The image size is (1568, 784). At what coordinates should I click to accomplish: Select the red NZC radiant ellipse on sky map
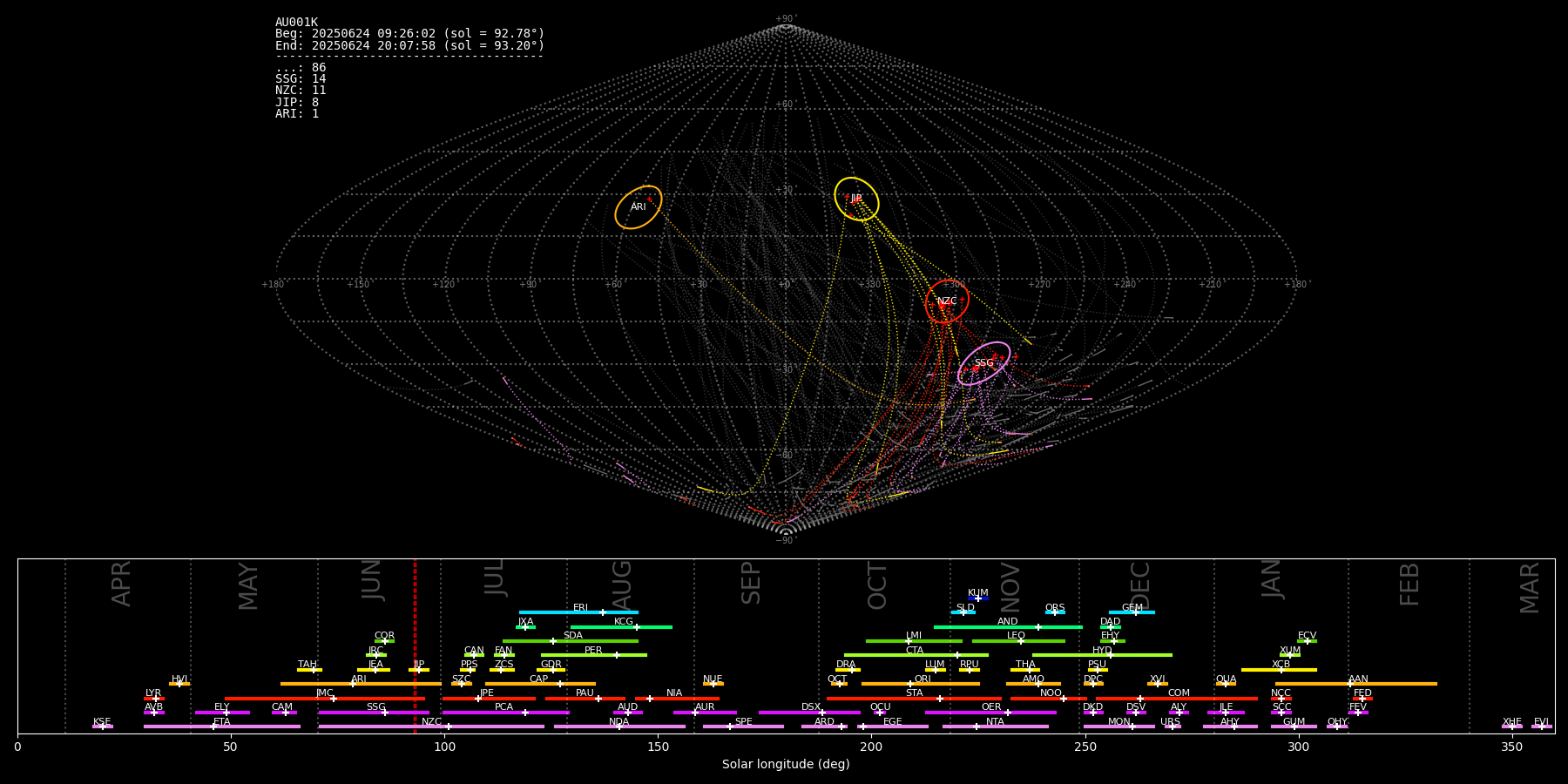[947, 301]
